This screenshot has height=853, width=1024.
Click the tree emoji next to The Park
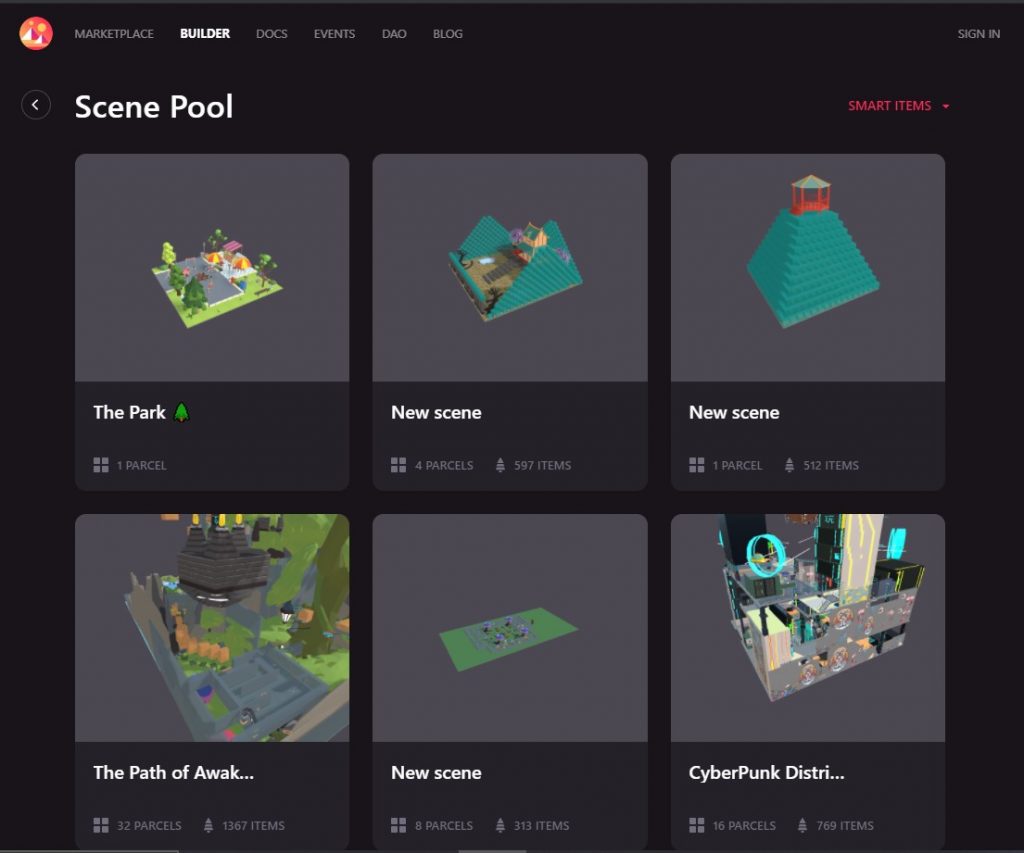tap(182, 412)
